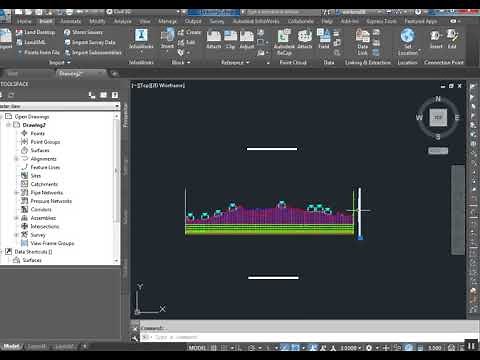Viewport: 480px width, 360px height.
Task: Click the Land Desktop import icon
Action: point(20,32)
